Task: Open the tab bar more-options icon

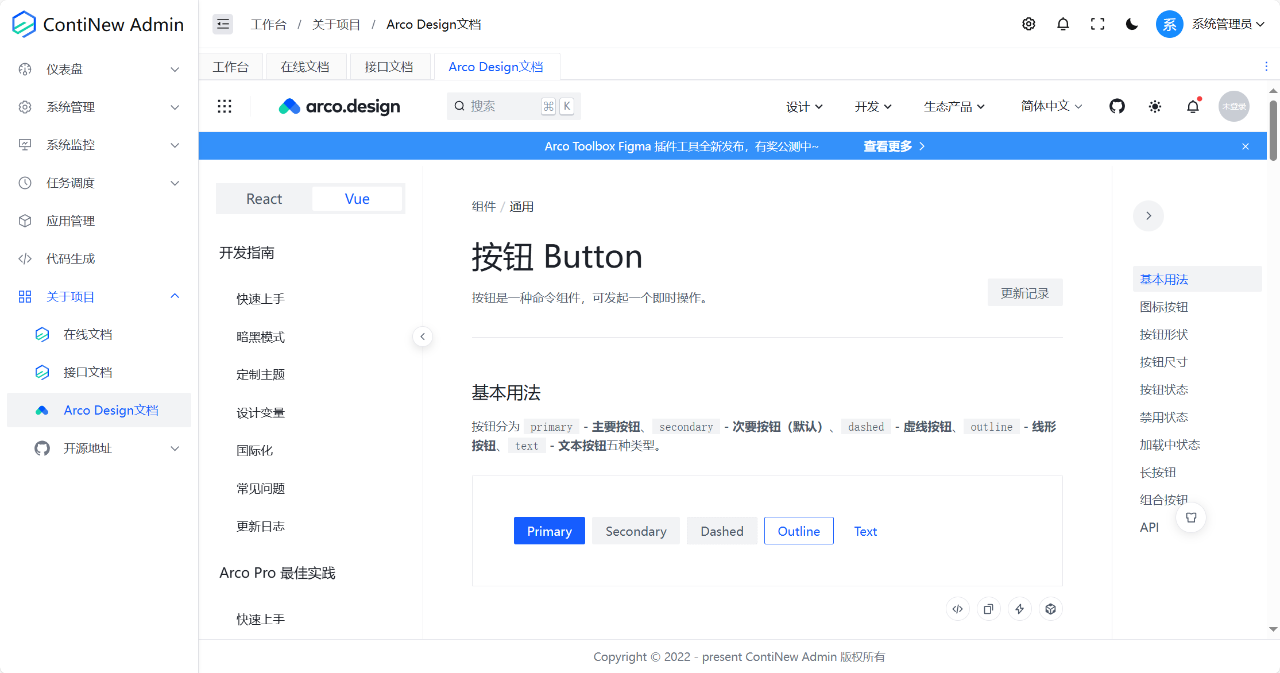Action: pyautogui.click(x=1267, y=66)
